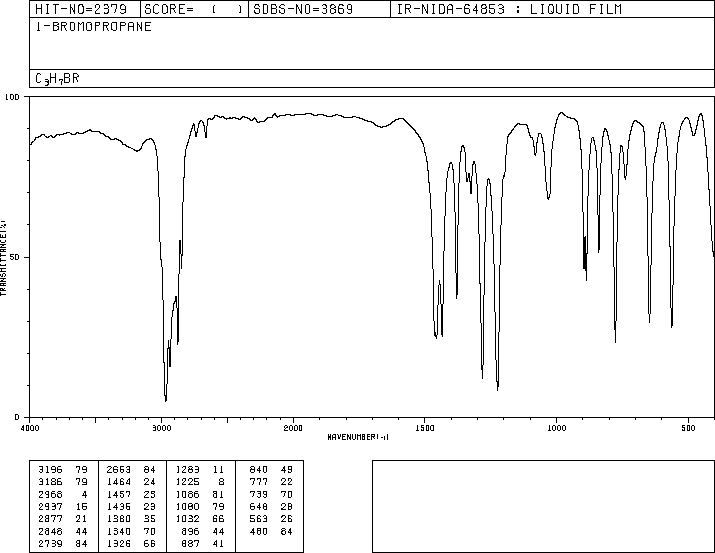This screenshot has width=715, height=553.
Task: Click the TRANSMITTANCE(%) y-axis title
Action: point(4,258)
